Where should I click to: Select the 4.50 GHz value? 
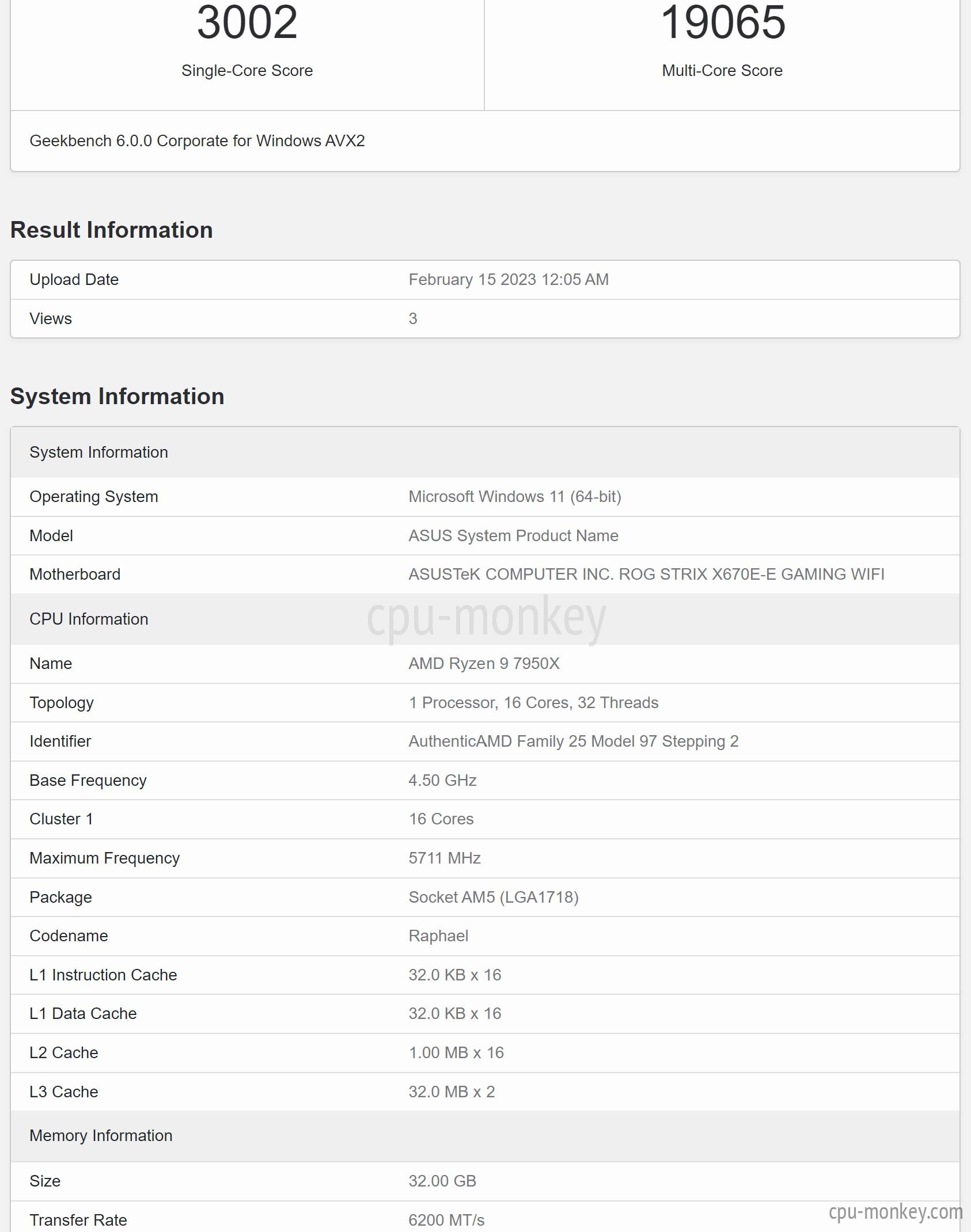[442, 781]
